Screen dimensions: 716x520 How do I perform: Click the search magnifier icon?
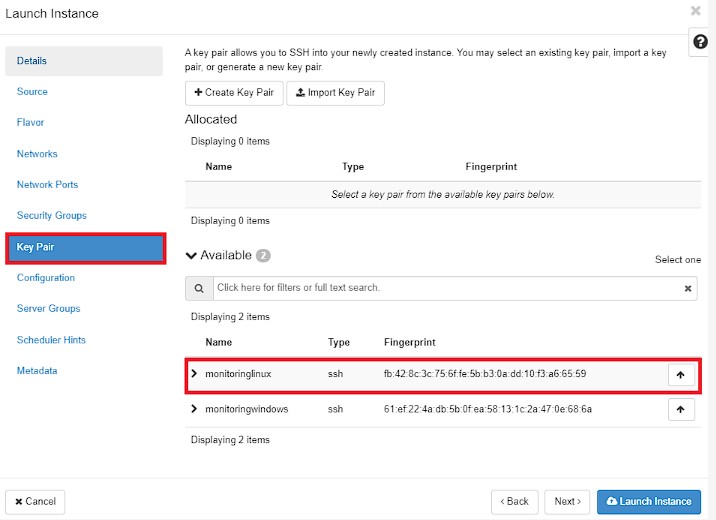coord(199,289)
